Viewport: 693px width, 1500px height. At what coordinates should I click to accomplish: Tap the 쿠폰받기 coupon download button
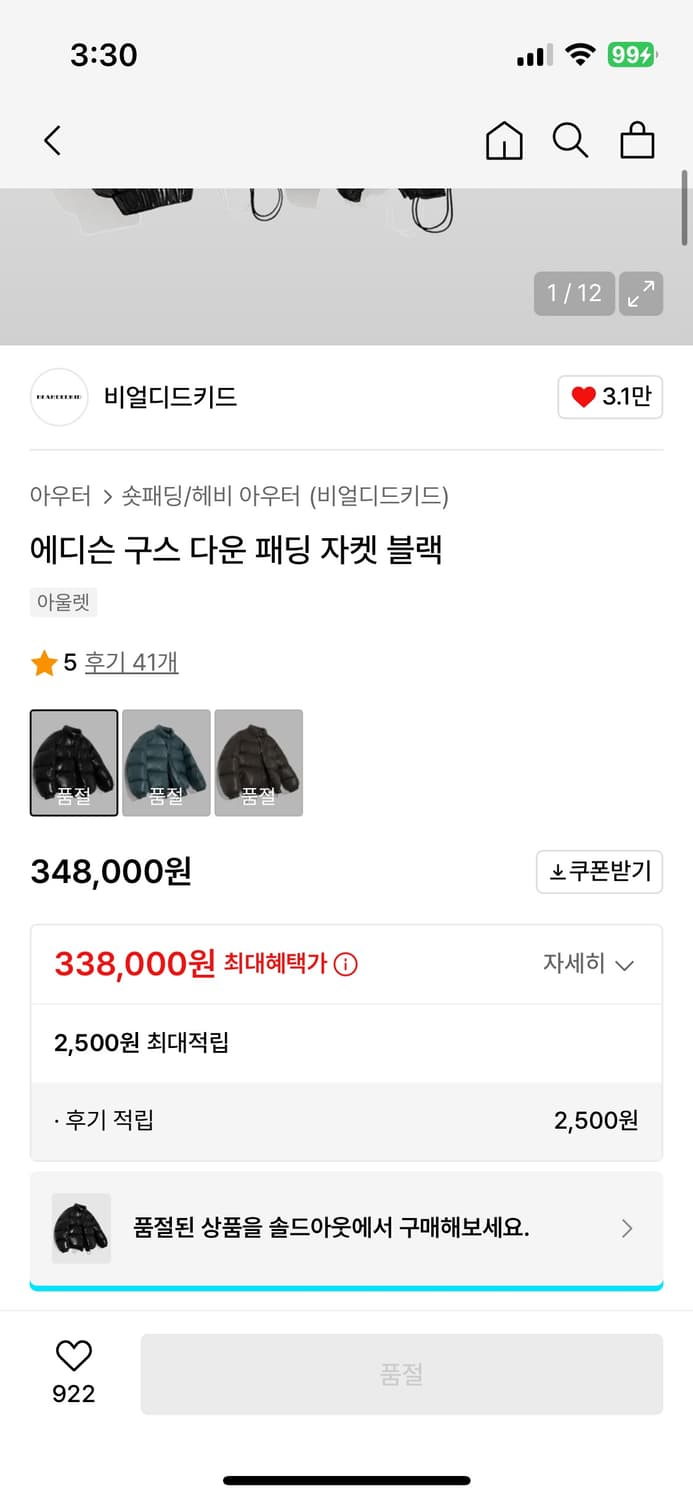[599, 871]
